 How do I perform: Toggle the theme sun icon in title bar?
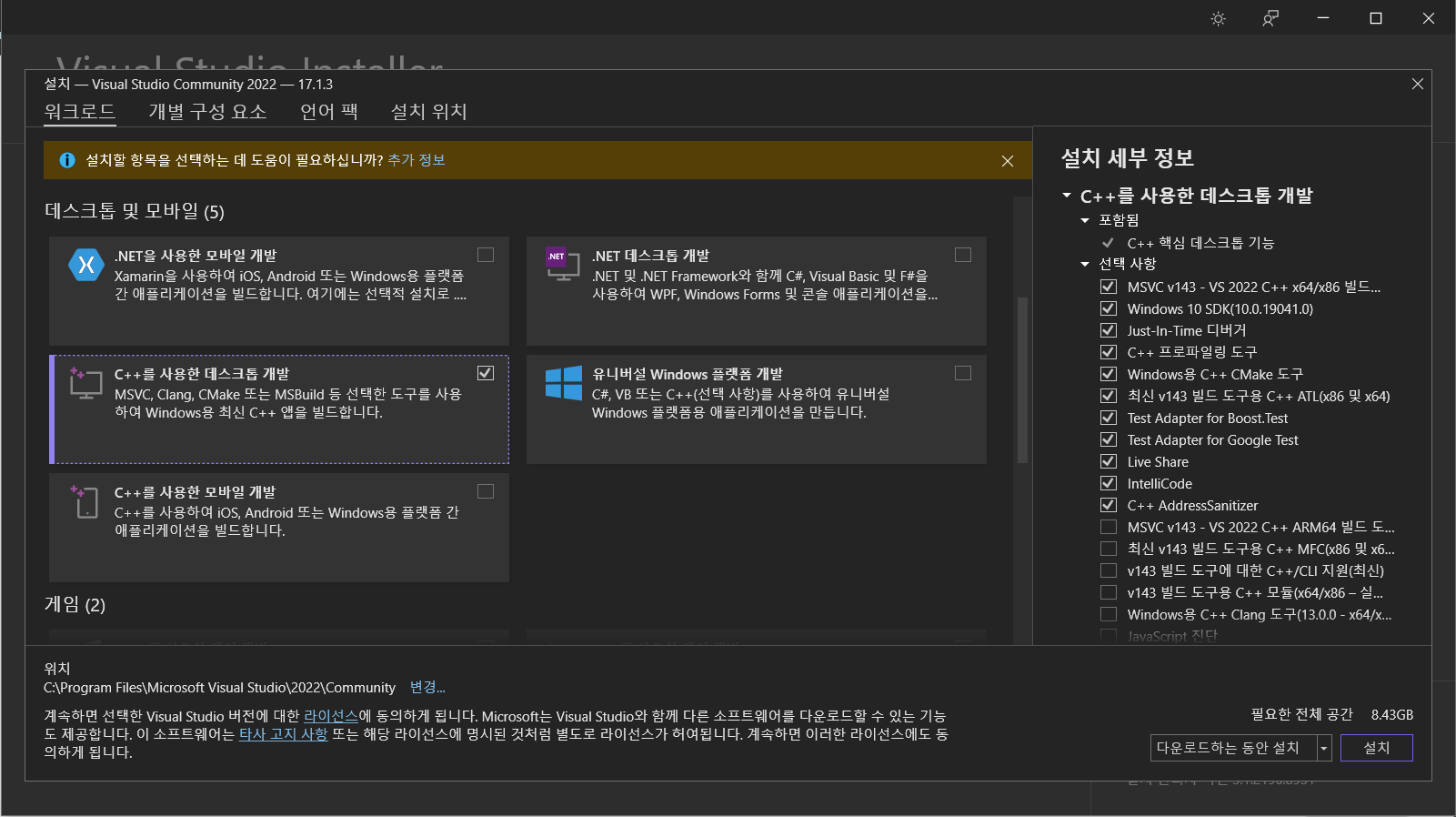click(x=1219, y=18)
